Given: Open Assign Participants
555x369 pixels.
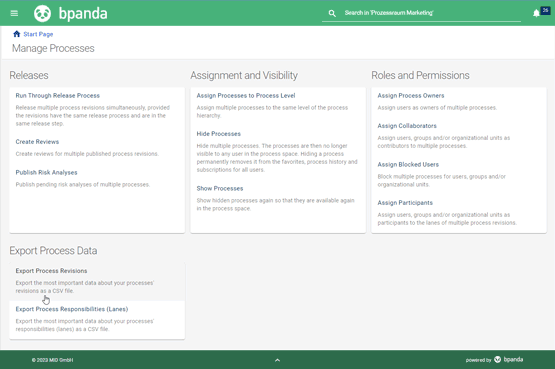Looking at the screenshot, I should [x=405, y=203].
